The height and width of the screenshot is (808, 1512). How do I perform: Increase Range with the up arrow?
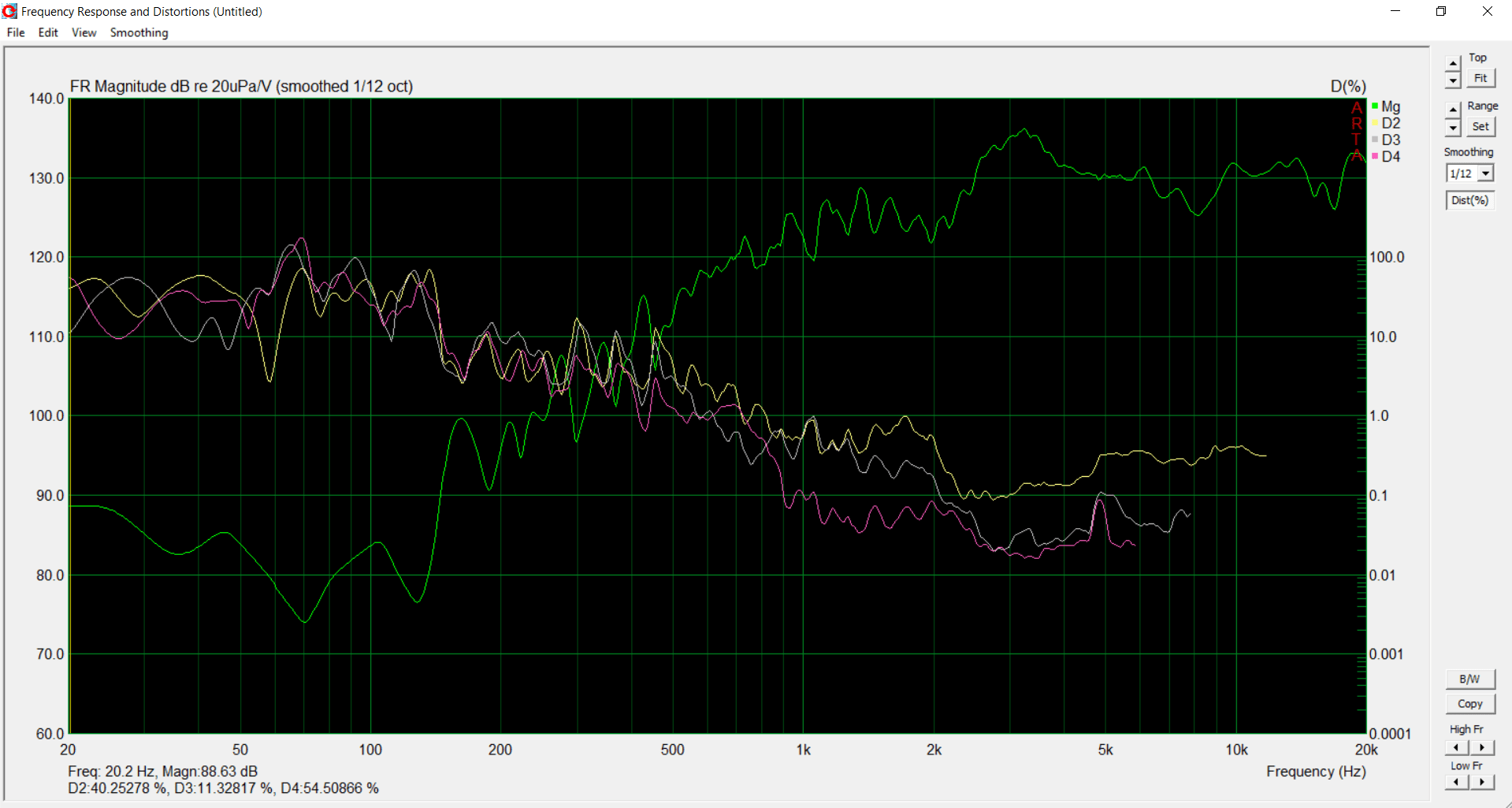pyautogui.click(x=1453, y=111)
